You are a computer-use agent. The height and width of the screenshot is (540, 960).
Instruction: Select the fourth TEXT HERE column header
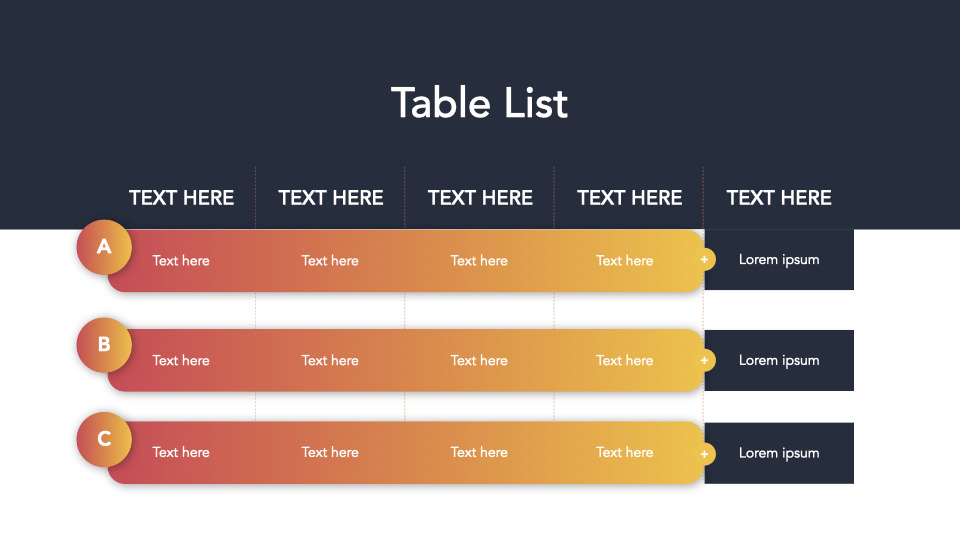tap(630, 198)
